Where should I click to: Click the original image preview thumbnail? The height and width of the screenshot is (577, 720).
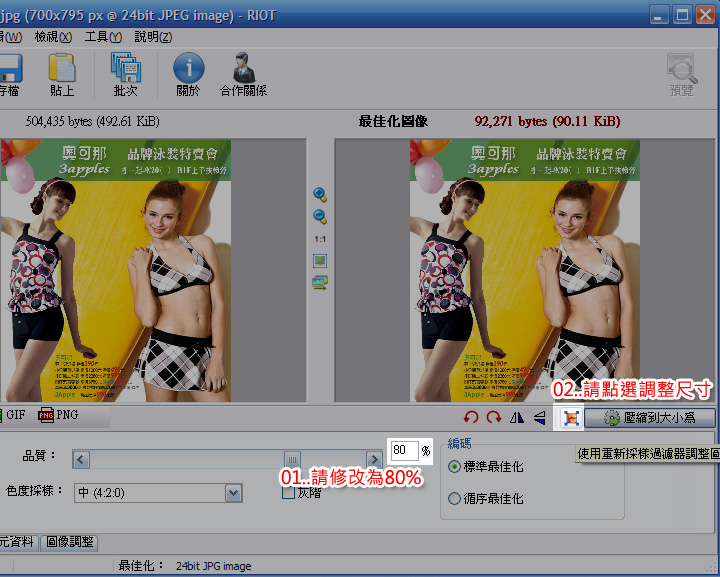pyautogui.click(x=115, y=271)
